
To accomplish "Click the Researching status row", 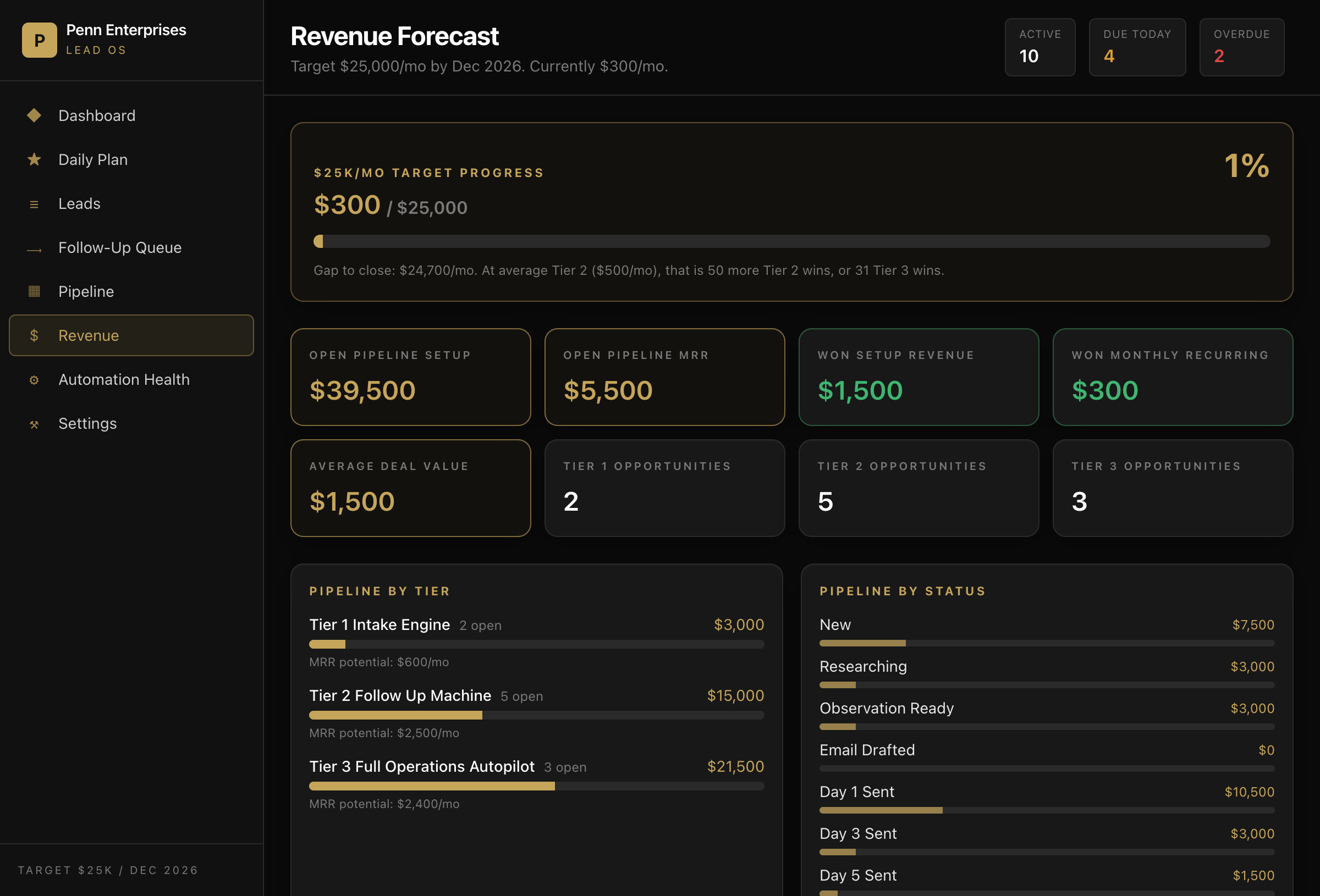I will (1047, 673).
